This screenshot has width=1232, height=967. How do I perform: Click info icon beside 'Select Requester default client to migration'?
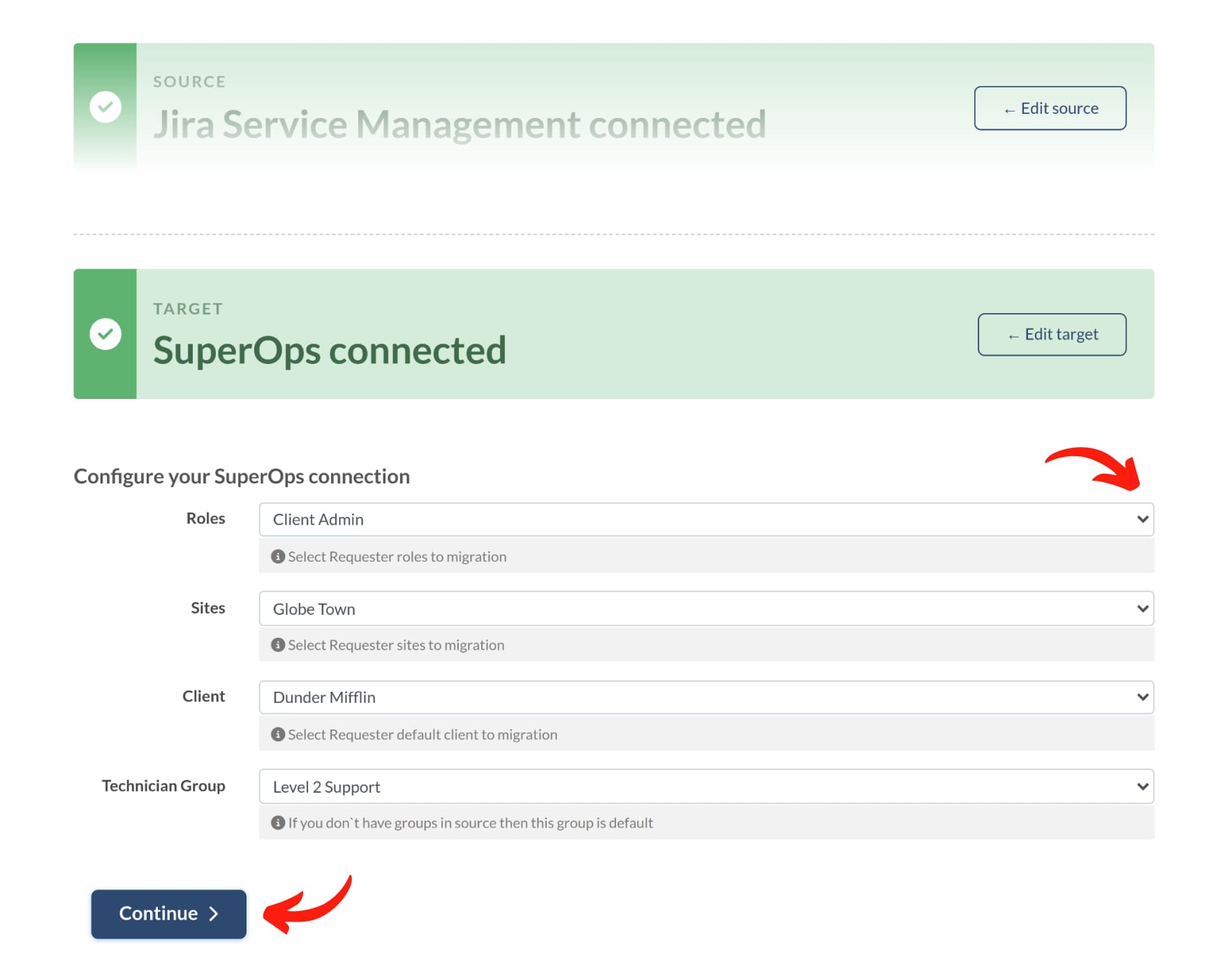[x=278, y=734]
